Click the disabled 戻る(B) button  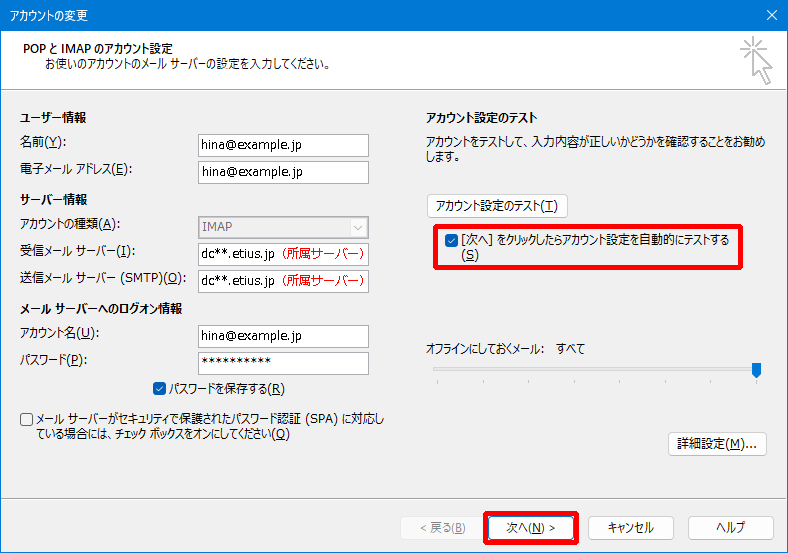pyautogui.click(x=443, y=527)
